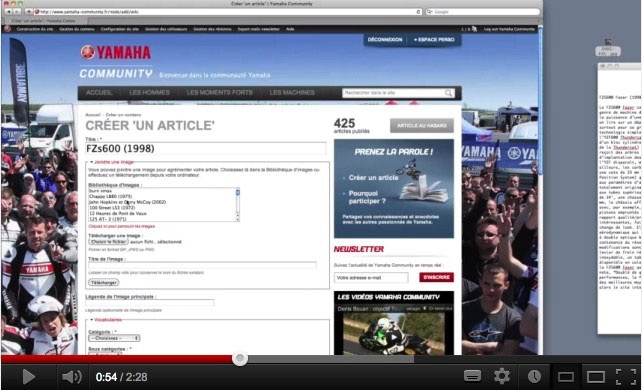Click the ARTICLE AU HASARD button

click(x=422, y=126)
